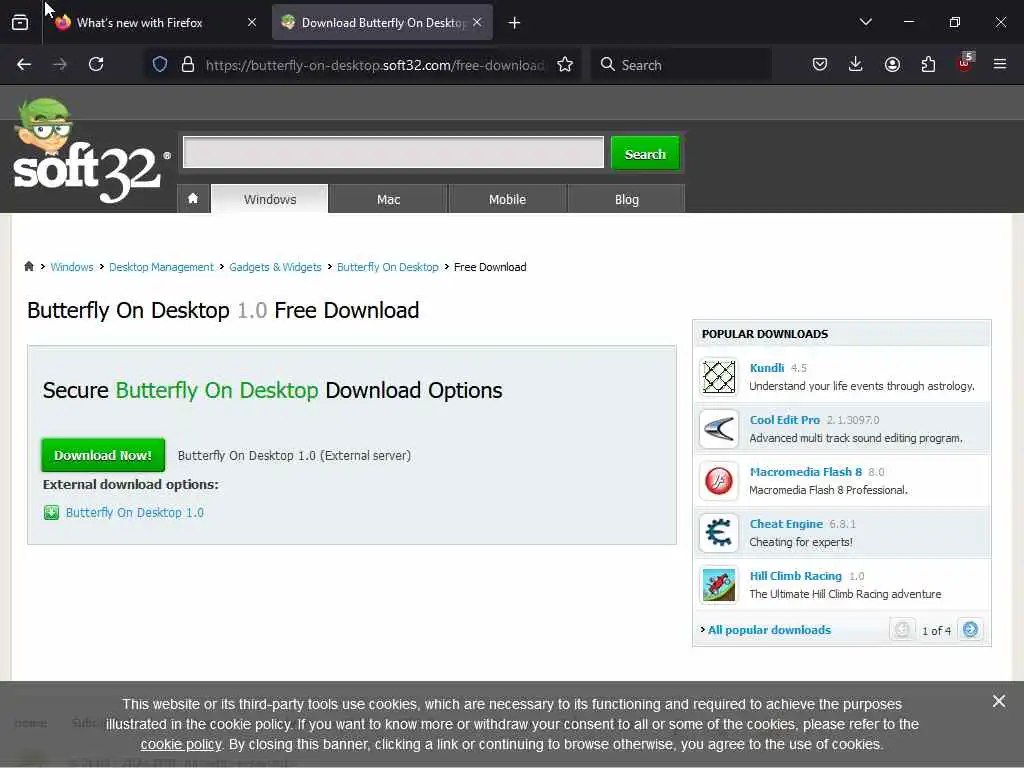1024x768 pixels.
Task: Click the Kundli app icon
Action: (x=718, y=377)
